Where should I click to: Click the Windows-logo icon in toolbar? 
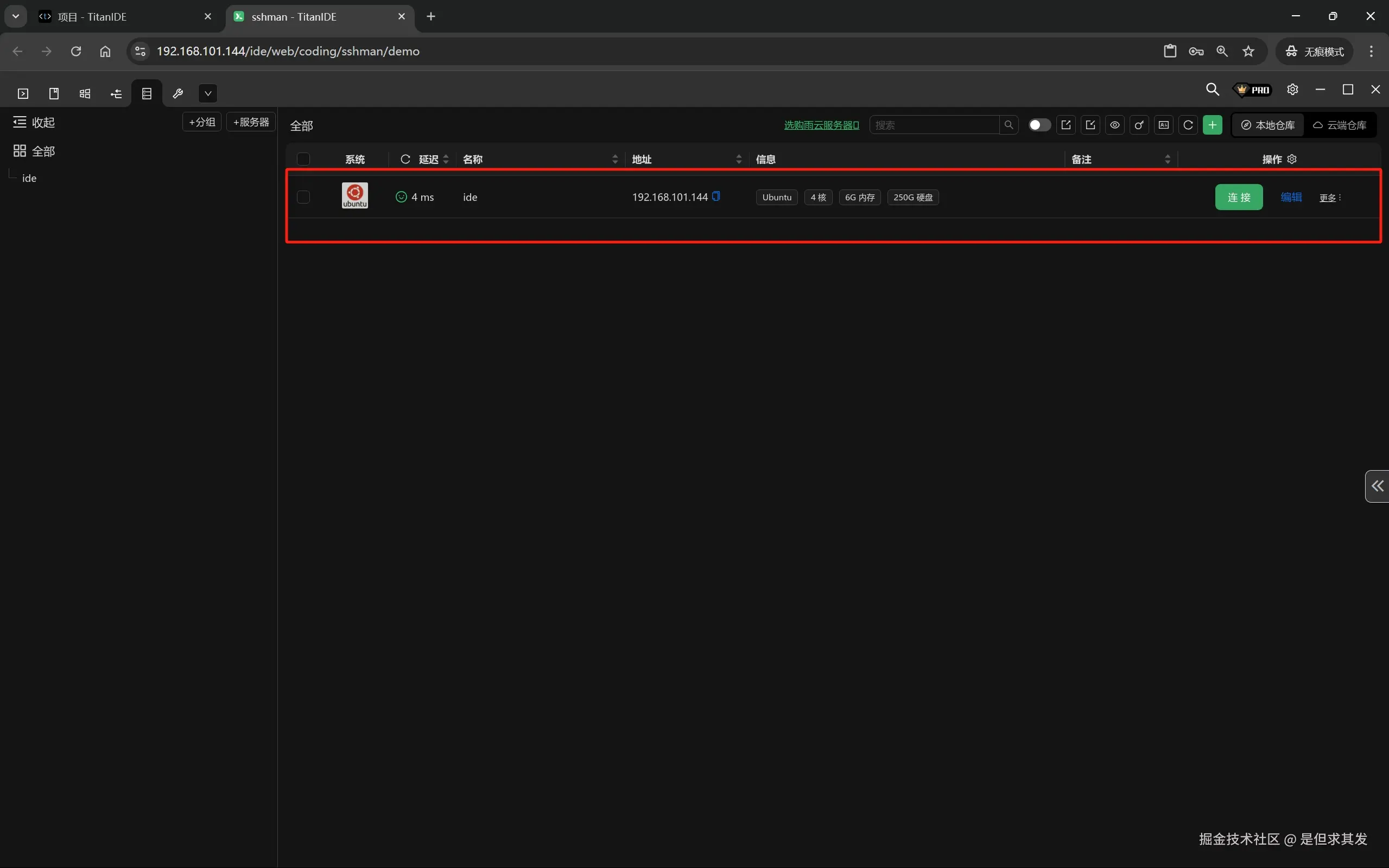pyautogui.click(x=85, y=93)
